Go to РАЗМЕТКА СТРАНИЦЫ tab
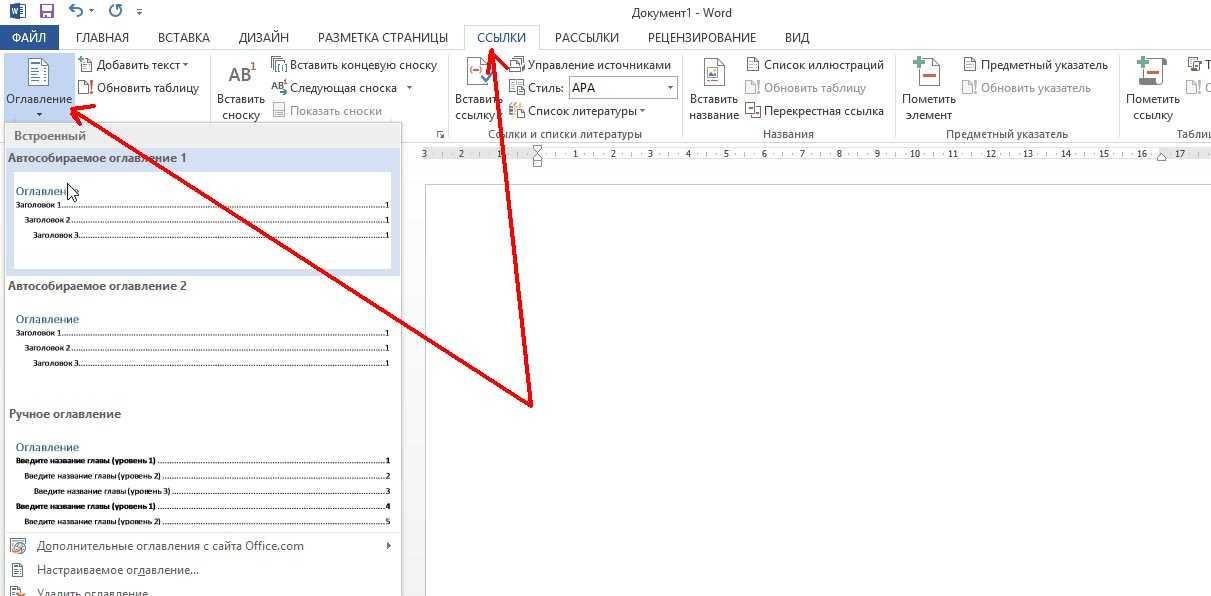Image resolution: width=1211 pixels, height=596 pixels. click(383, 38)
